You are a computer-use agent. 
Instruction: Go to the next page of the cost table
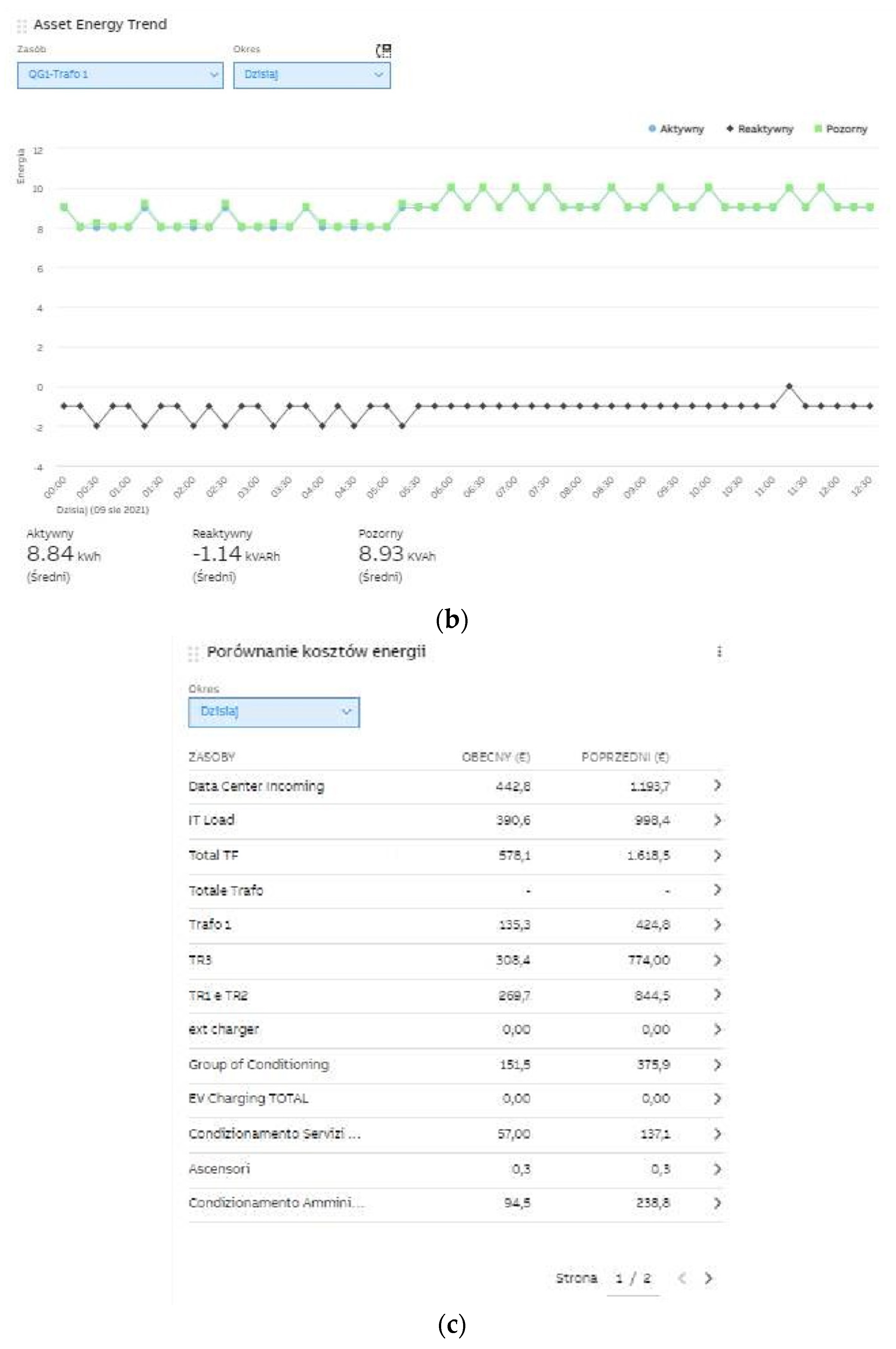pyautogui.click(x=709, y=1278)
